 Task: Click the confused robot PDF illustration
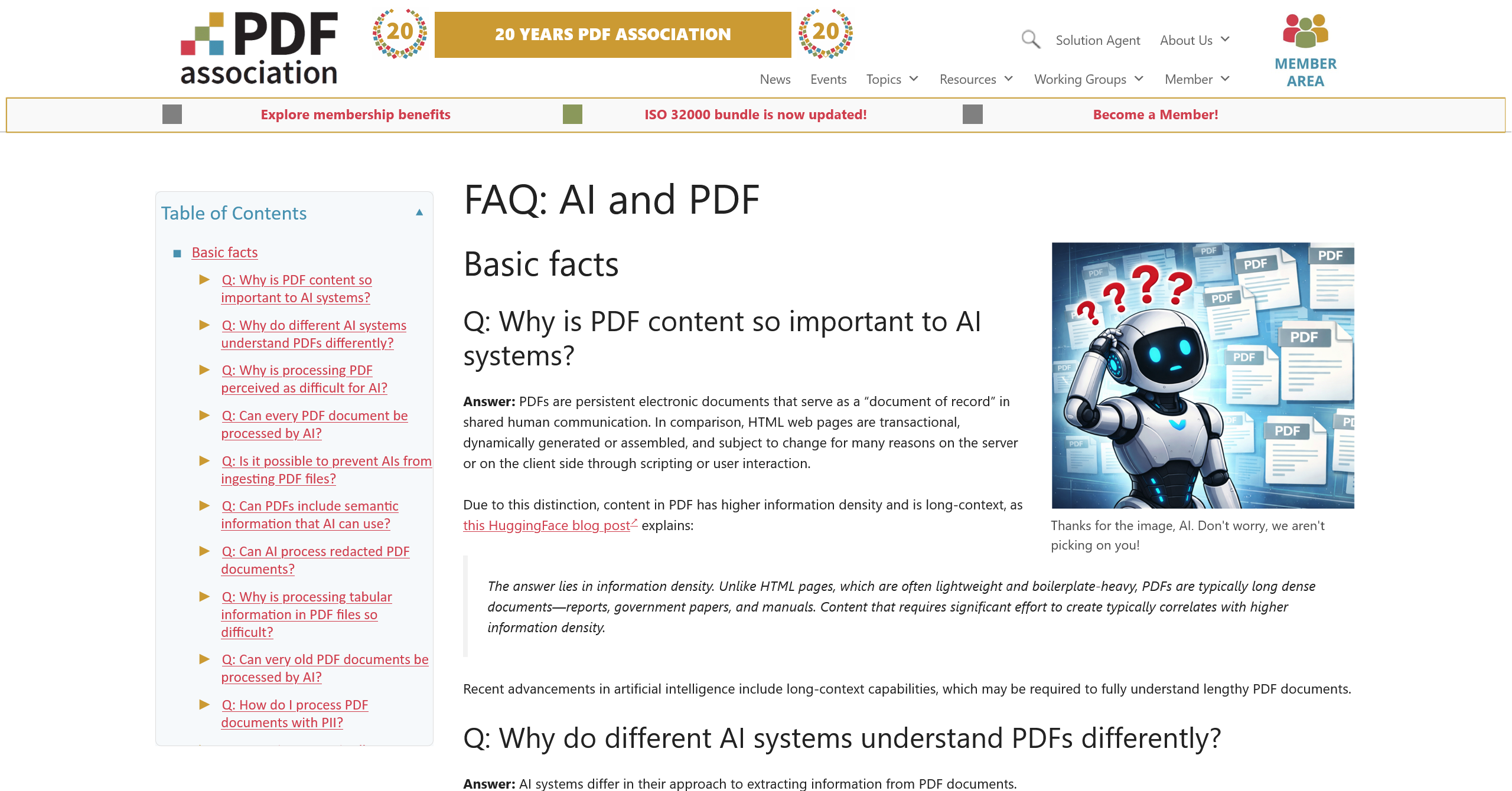point(1203,375)
